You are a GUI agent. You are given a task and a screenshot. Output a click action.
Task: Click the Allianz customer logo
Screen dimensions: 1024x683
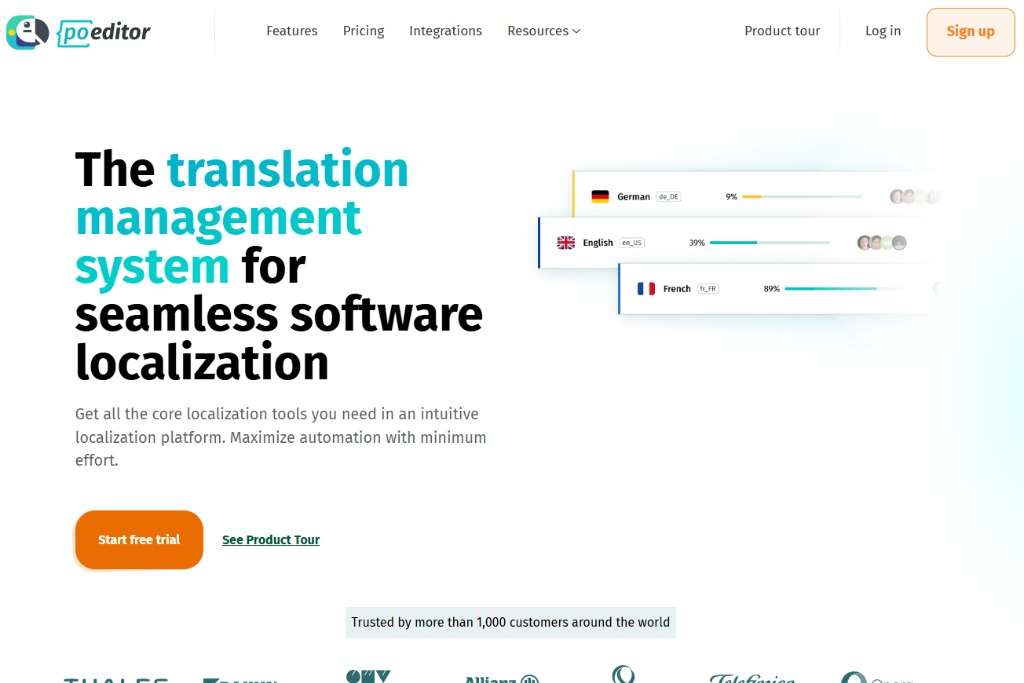point(501,678)
